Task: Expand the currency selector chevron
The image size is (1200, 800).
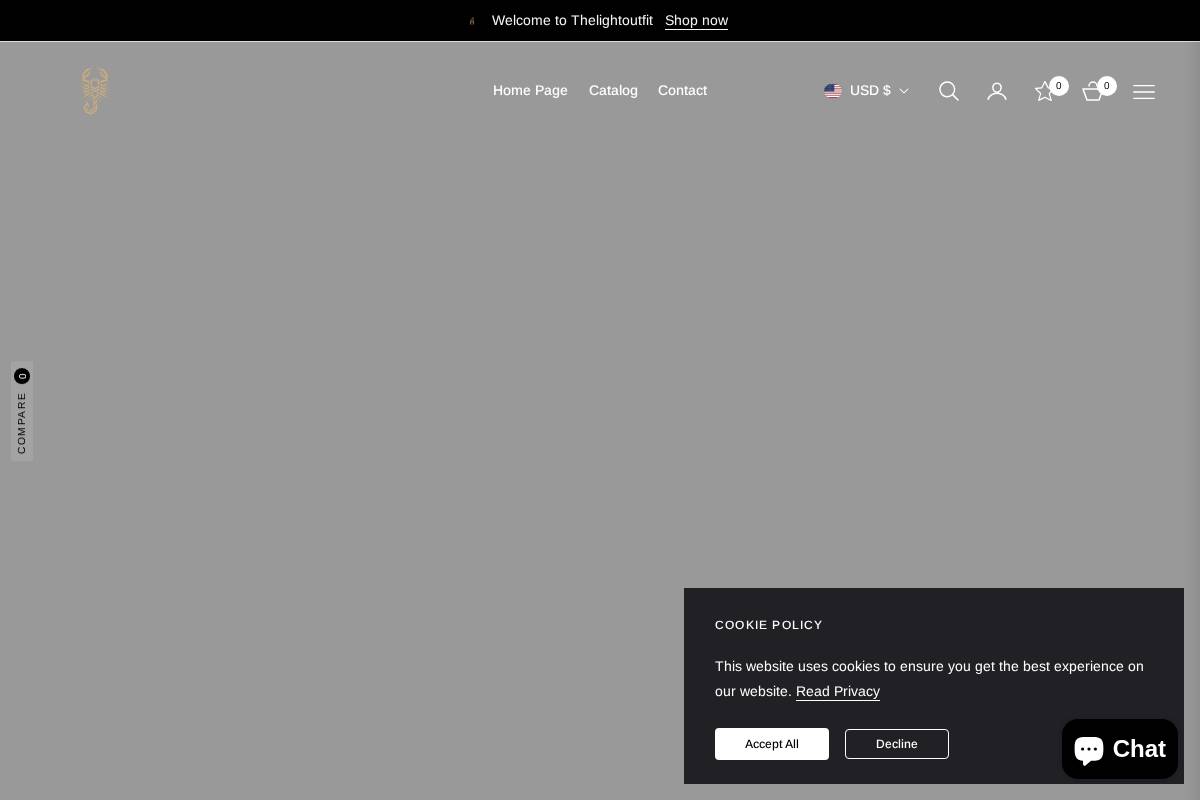Action: [x=904, y=91]
